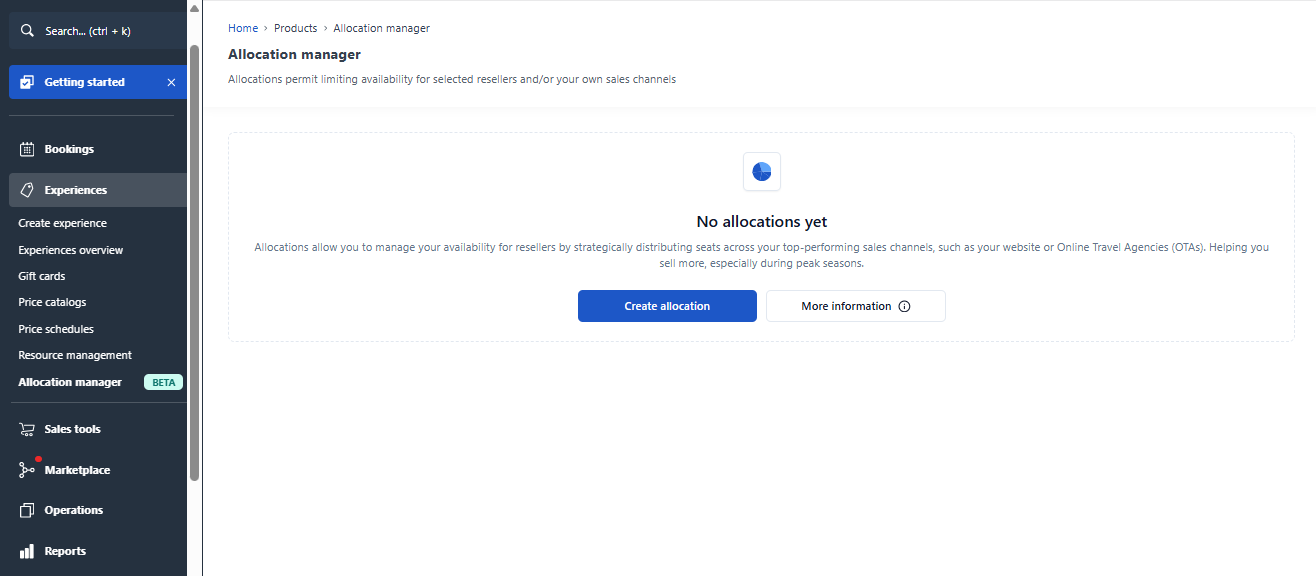The width and height of the screenshot is (1316, 576).
Task: Click the pie chart allocation icon
Action: [761, 172]
